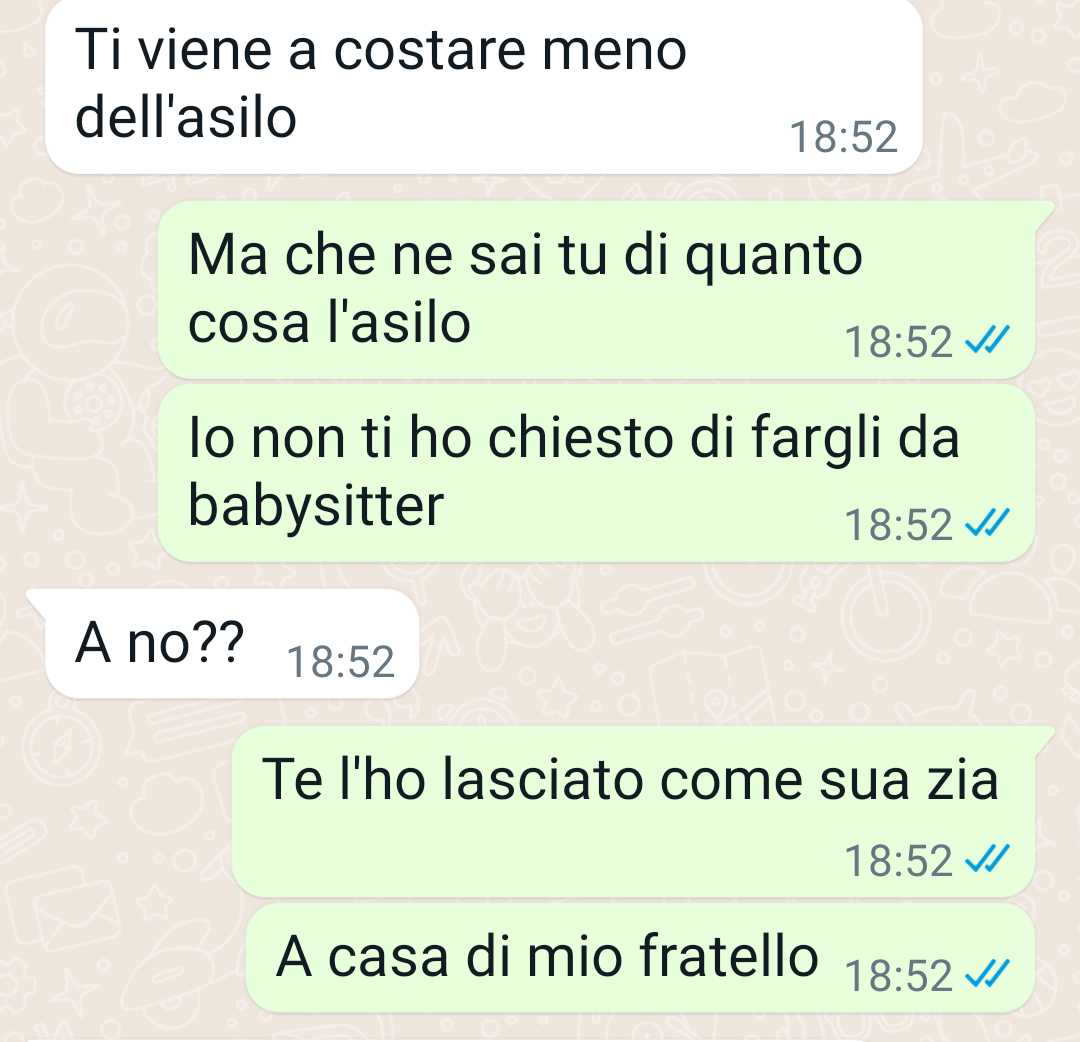
Task: Tap the timestamp on 'babysitter' message
Action: 899,525
